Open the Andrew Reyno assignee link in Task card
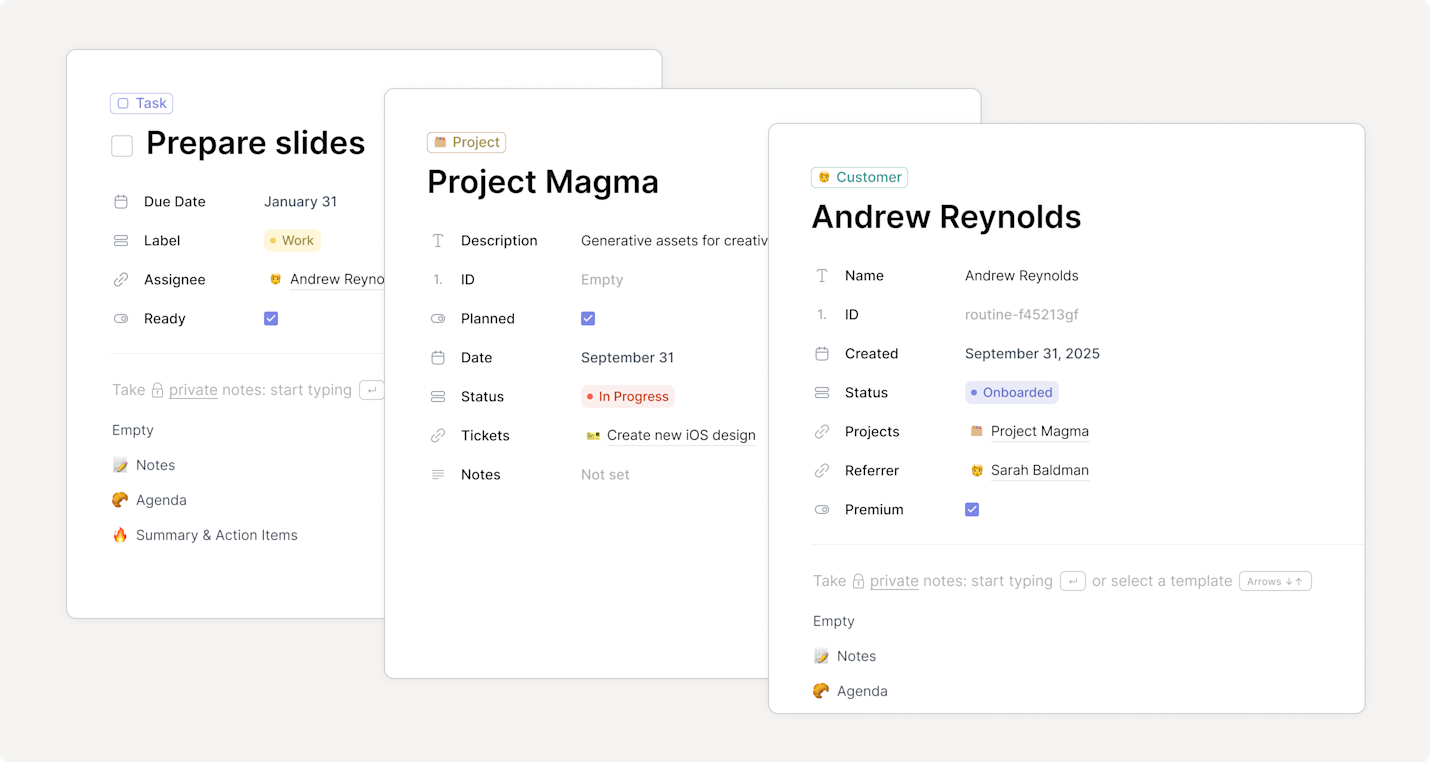 tap(327, 280)
